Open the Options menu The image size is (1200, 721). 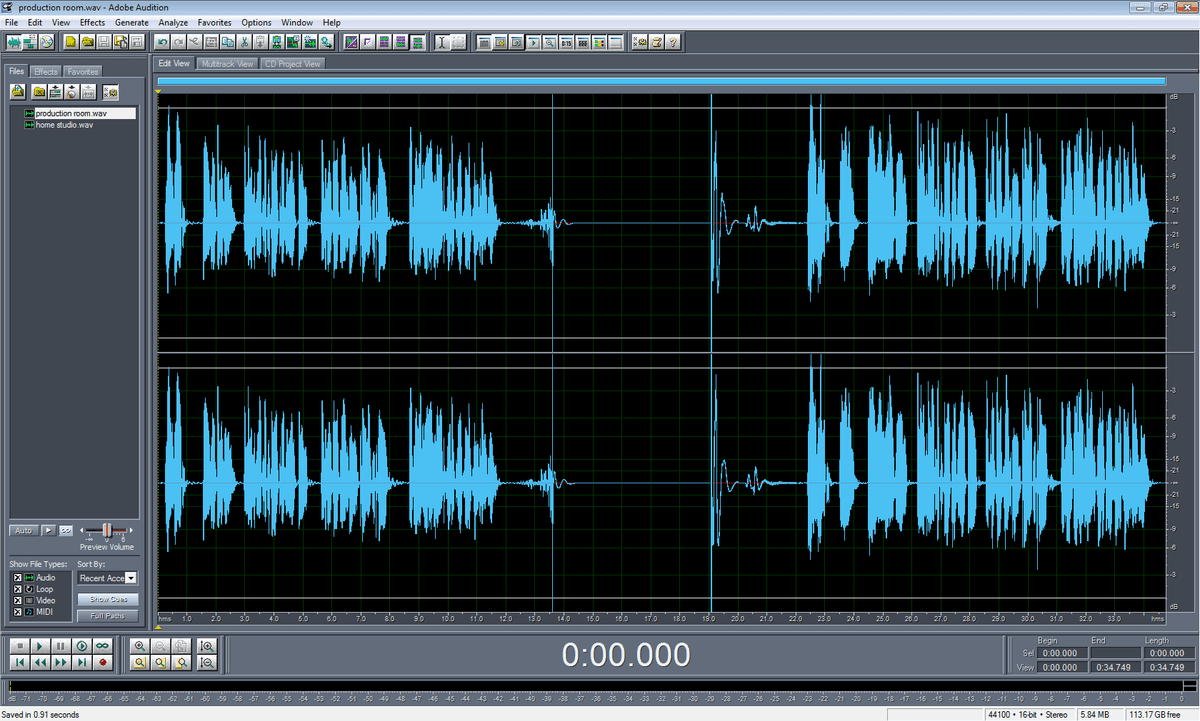pyautogui.click(x=256, y=22)
